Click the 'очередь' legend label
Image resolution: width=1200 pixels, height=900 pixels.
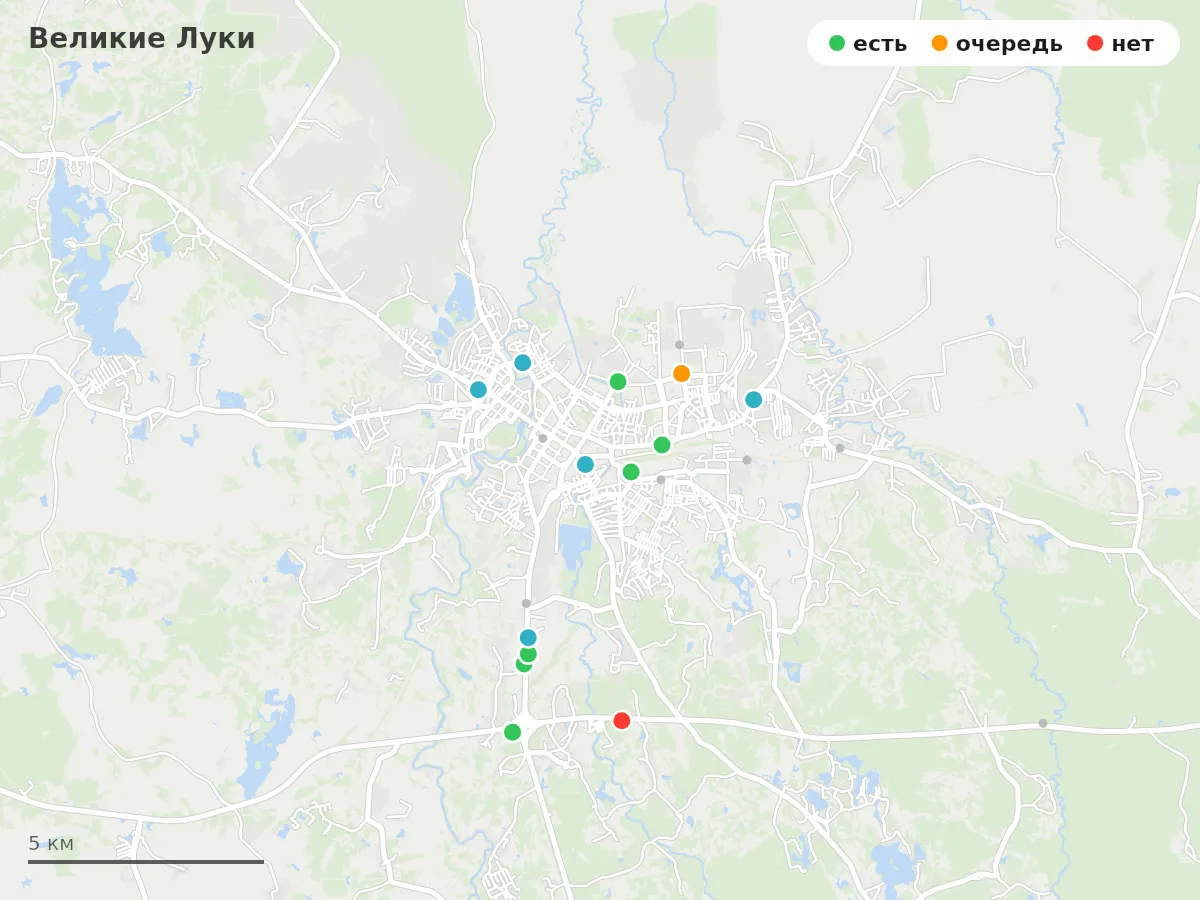[1009, 44]
